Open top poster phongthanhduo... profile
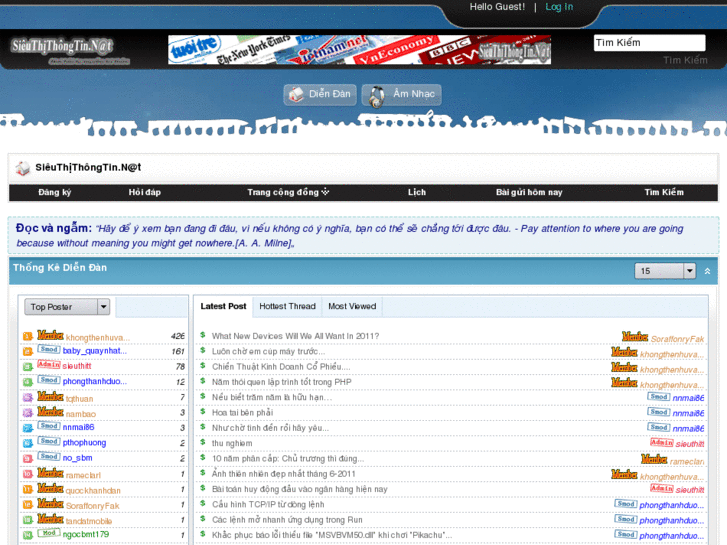This screenshot has width=727, height=545. [x=95, y=381]
